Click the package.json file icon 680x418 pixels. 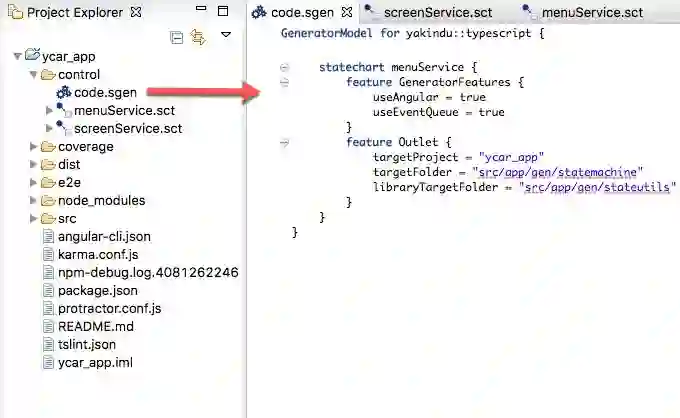click(49, 291)
